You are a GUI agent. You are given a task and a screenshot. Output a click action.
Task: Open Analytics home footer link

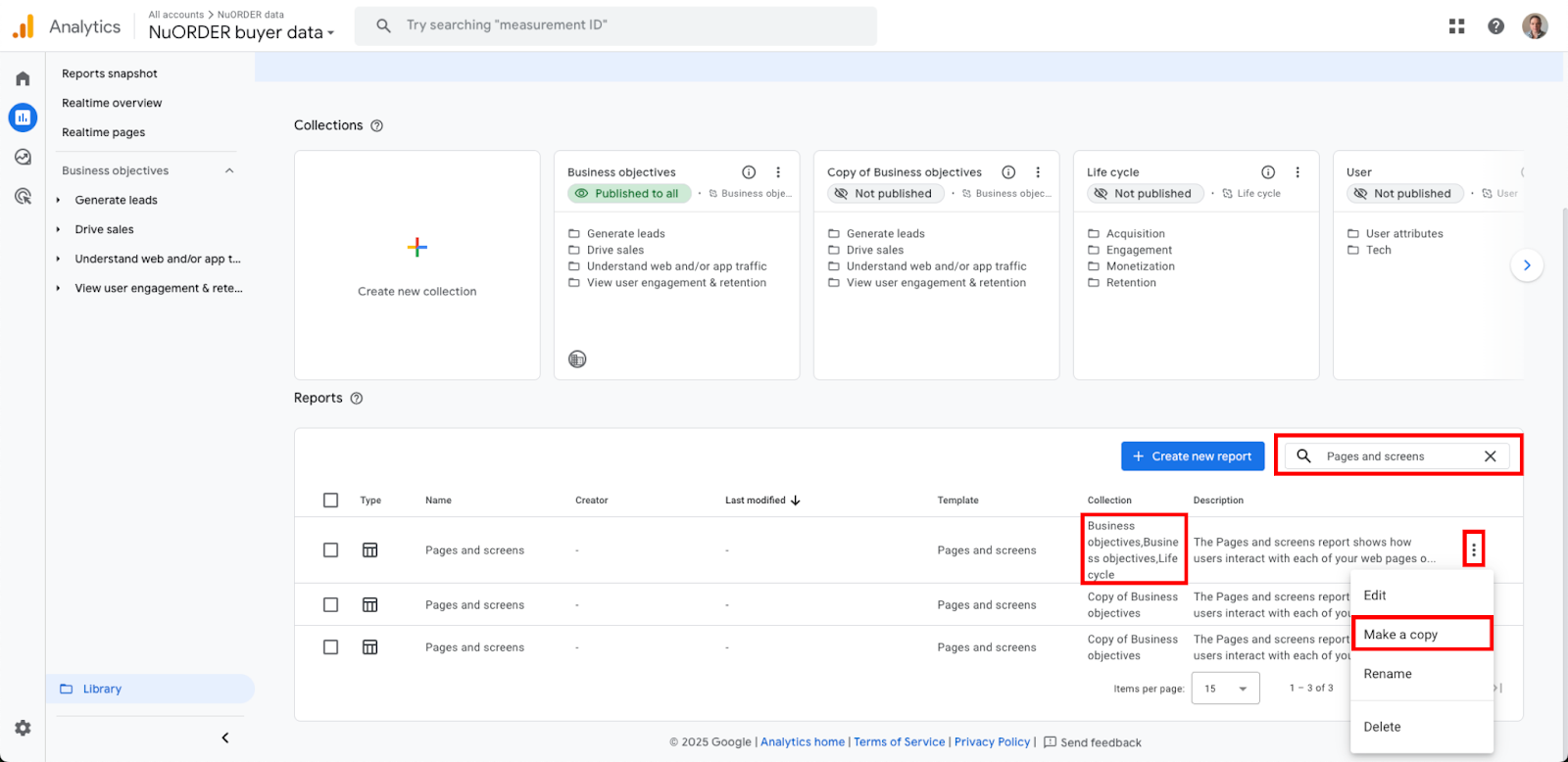click(803, 742)
